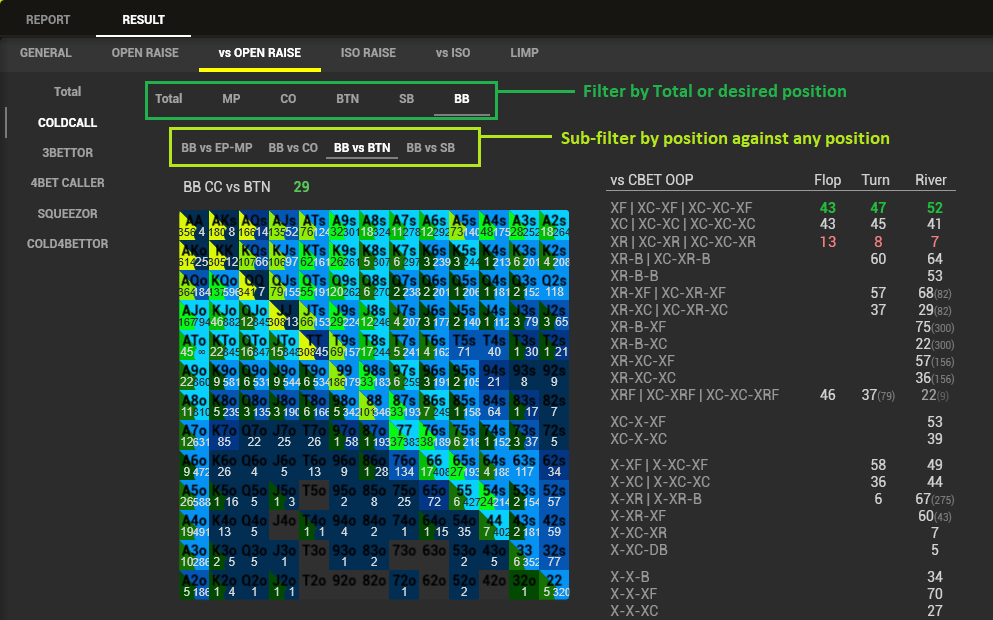The width and height of the screenshot is (993, 620).
Task: Select the OPEN RAISE tab
Action: coord(145,53)
